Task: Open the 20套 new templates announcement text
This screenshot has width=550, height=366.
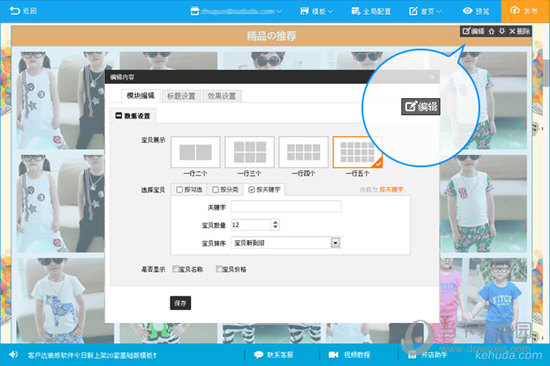Action: (x=92, y=355)
